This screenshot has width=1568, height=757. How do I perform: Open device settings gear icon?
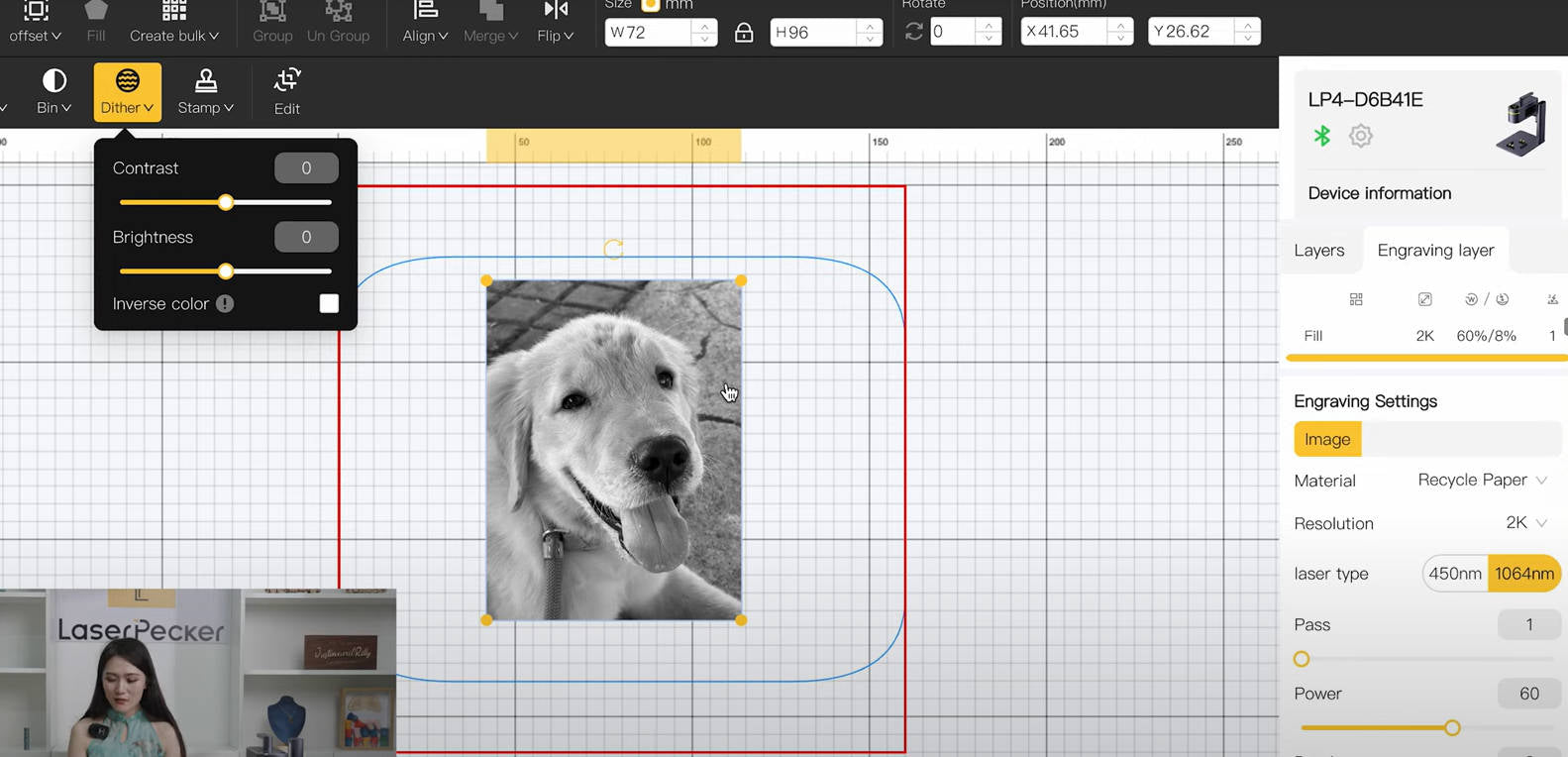1361,136
